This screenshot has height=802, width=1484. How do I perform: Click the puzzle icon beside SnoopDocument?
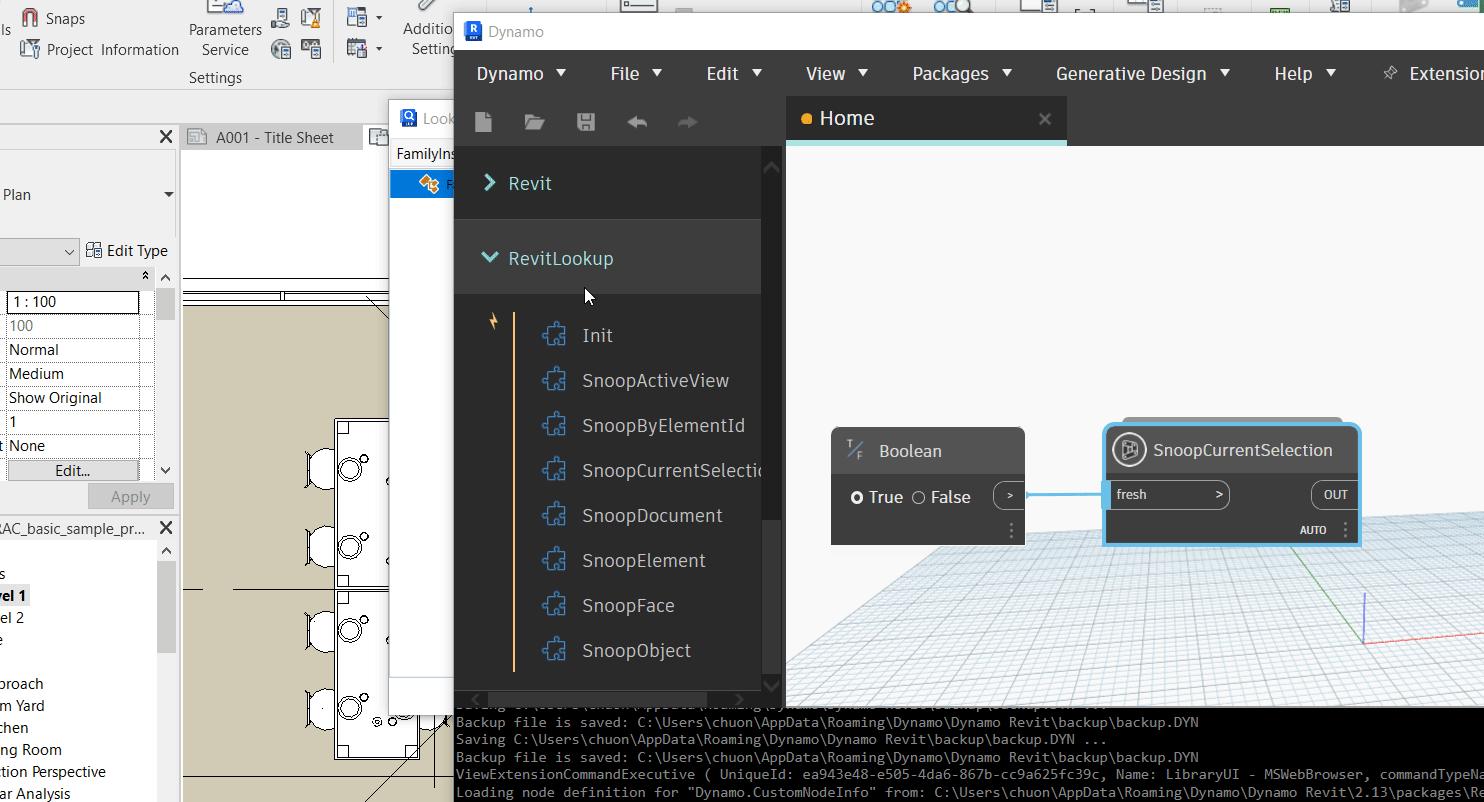554,515
